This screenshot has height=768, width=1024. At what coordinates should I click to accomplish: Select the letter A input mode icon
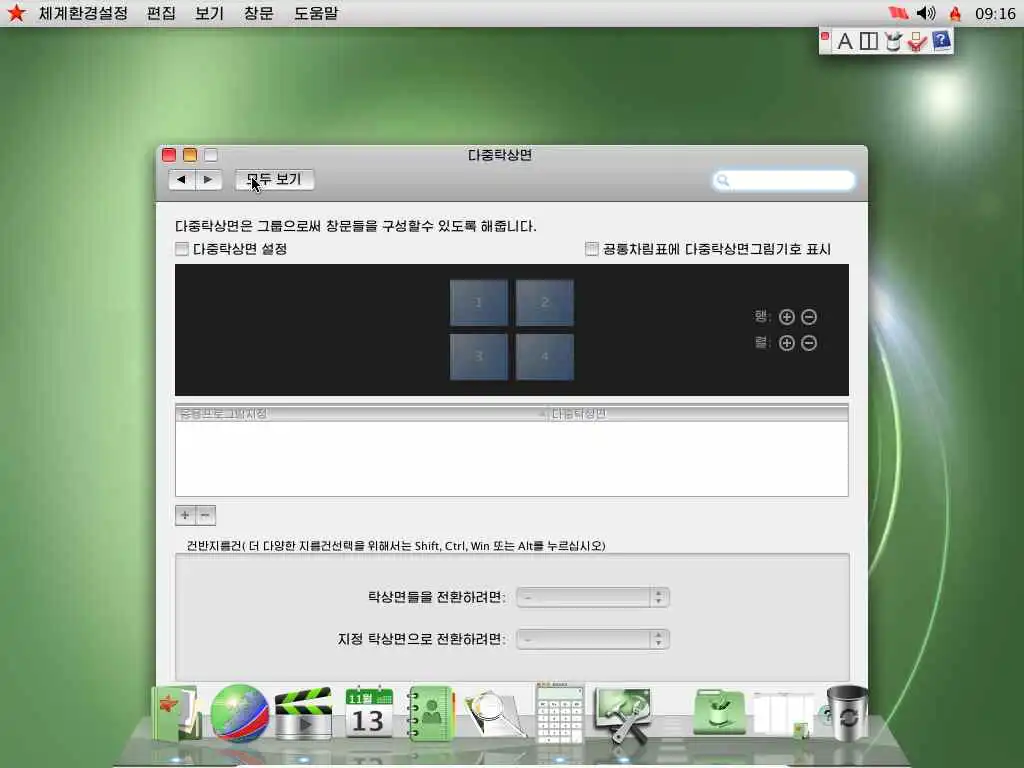[844, 41]
